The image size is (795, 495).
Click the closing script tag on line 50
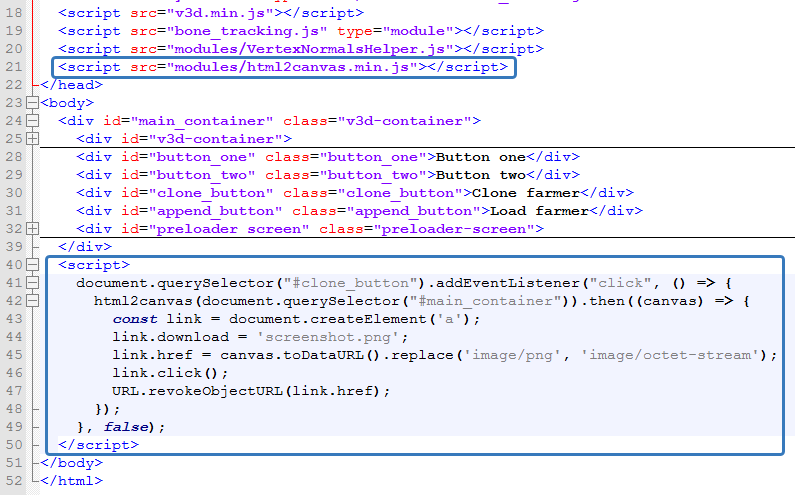98,445
